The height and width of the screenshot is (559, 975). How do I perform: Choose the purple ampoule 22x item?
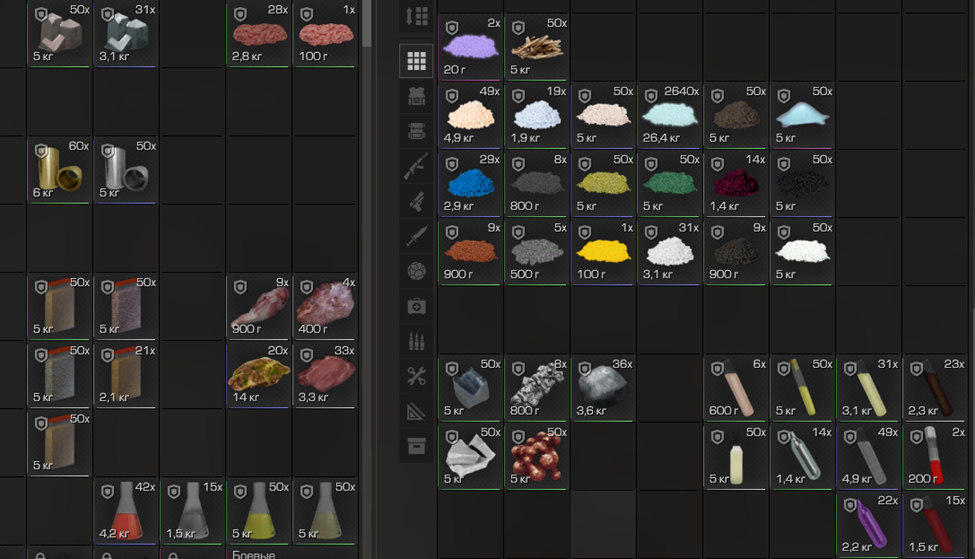tap(869, 524)
